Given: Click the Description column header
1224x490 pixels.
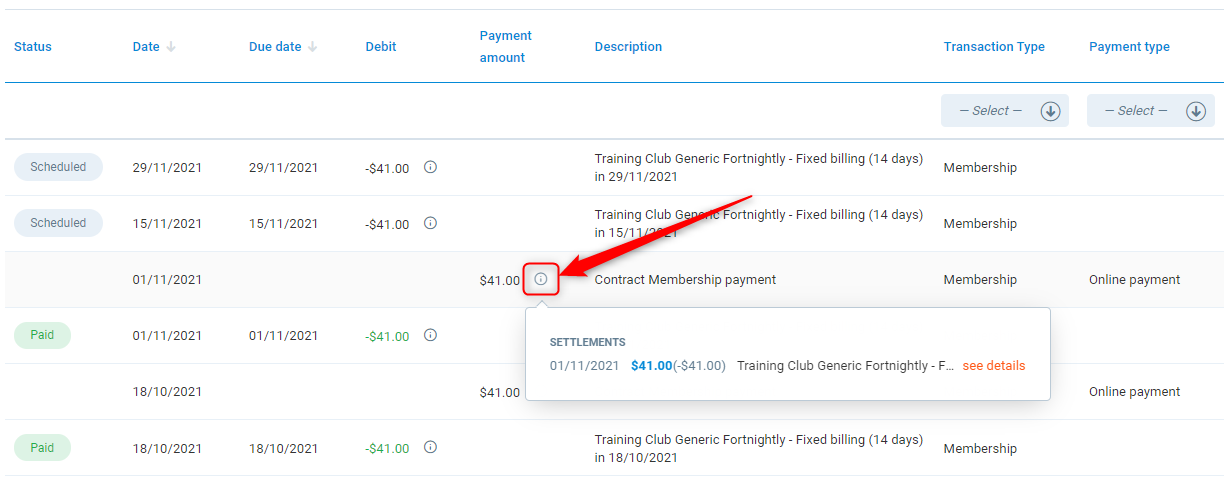Looking at the screenshot, I should pos(628,47).
